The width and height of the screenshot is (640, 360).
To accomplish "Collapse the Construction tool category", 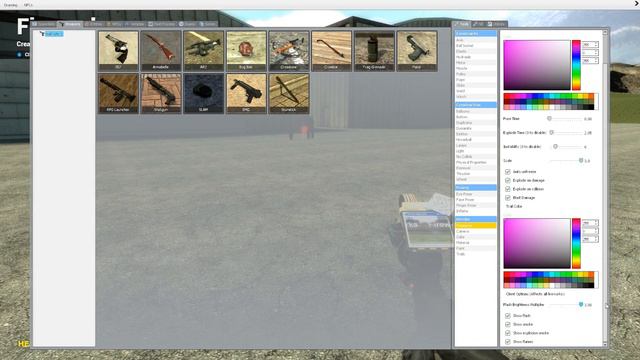I will [476, 105].
